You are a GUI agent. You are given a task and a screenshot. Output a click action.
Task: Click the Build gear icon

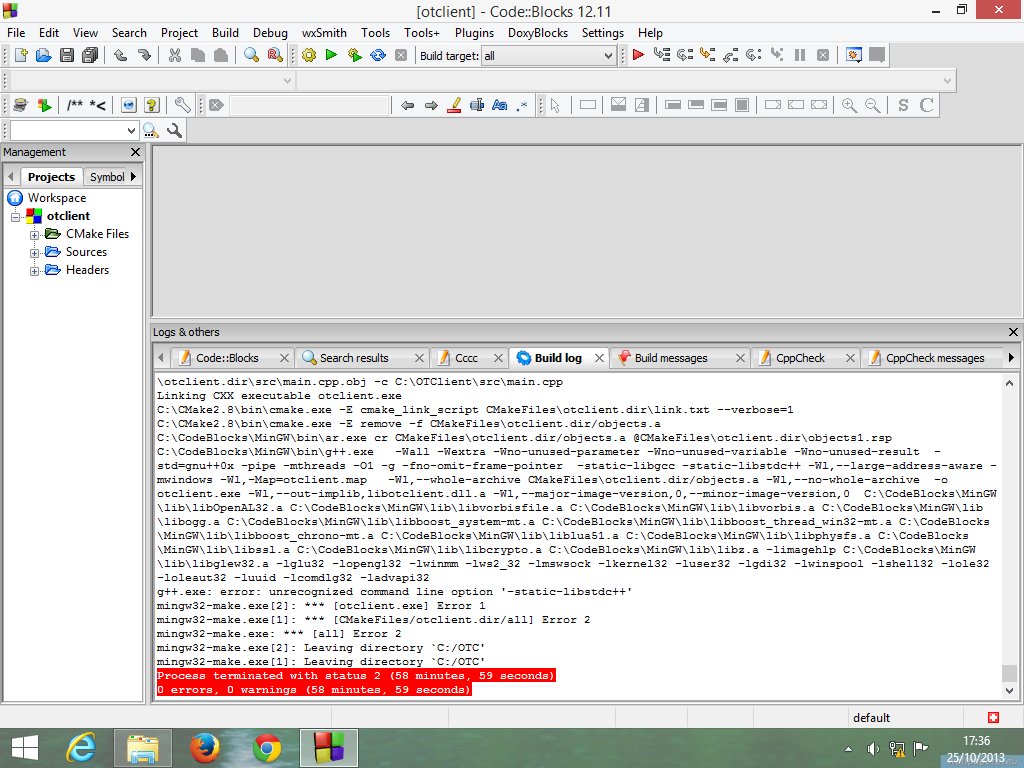[x=309, y=56]
